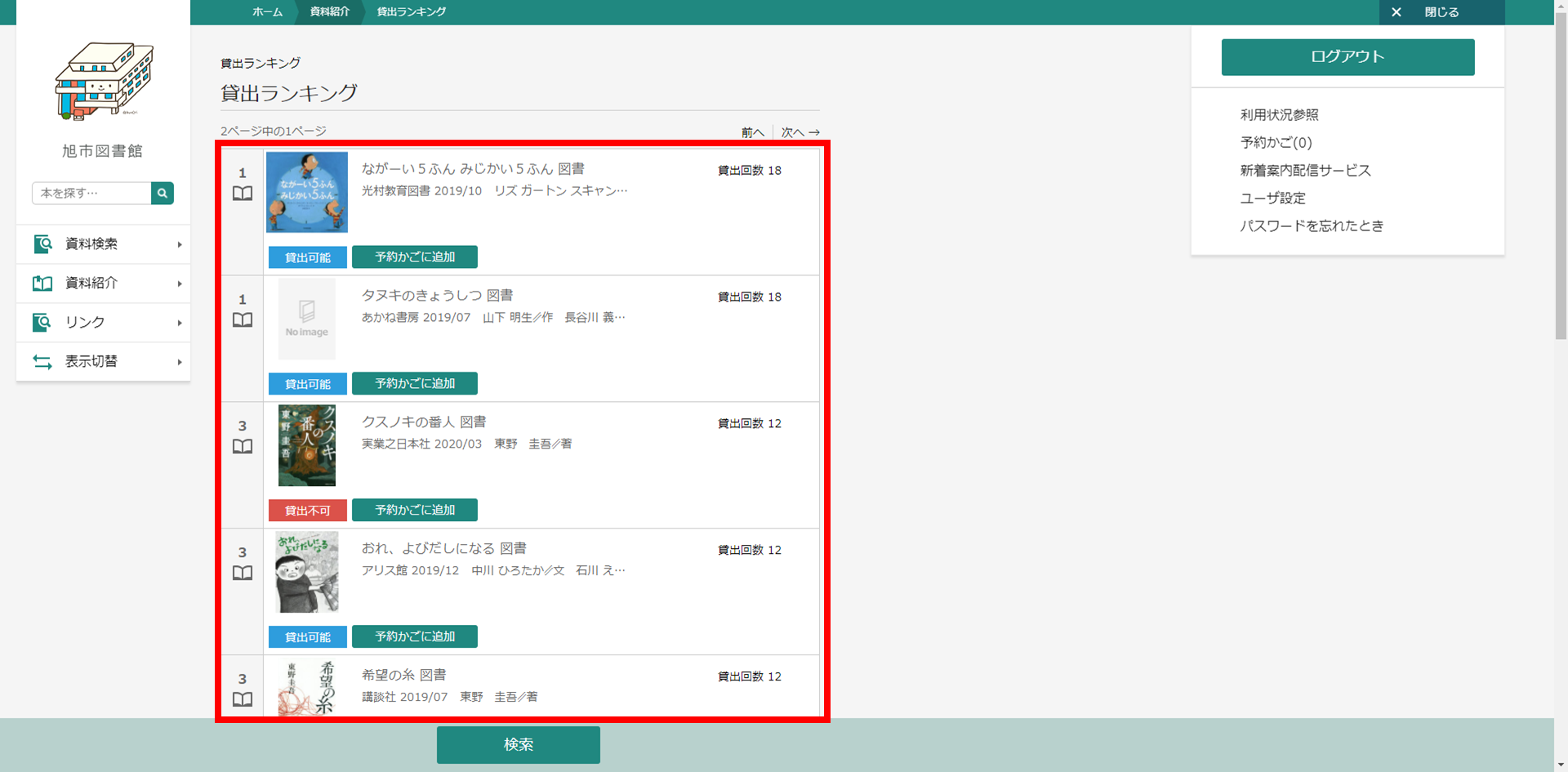Image resolution: width=1568 pixels, height=772 pixels.
Task: Click the X icon beside 閉じる
Action: click(1396, 12)
